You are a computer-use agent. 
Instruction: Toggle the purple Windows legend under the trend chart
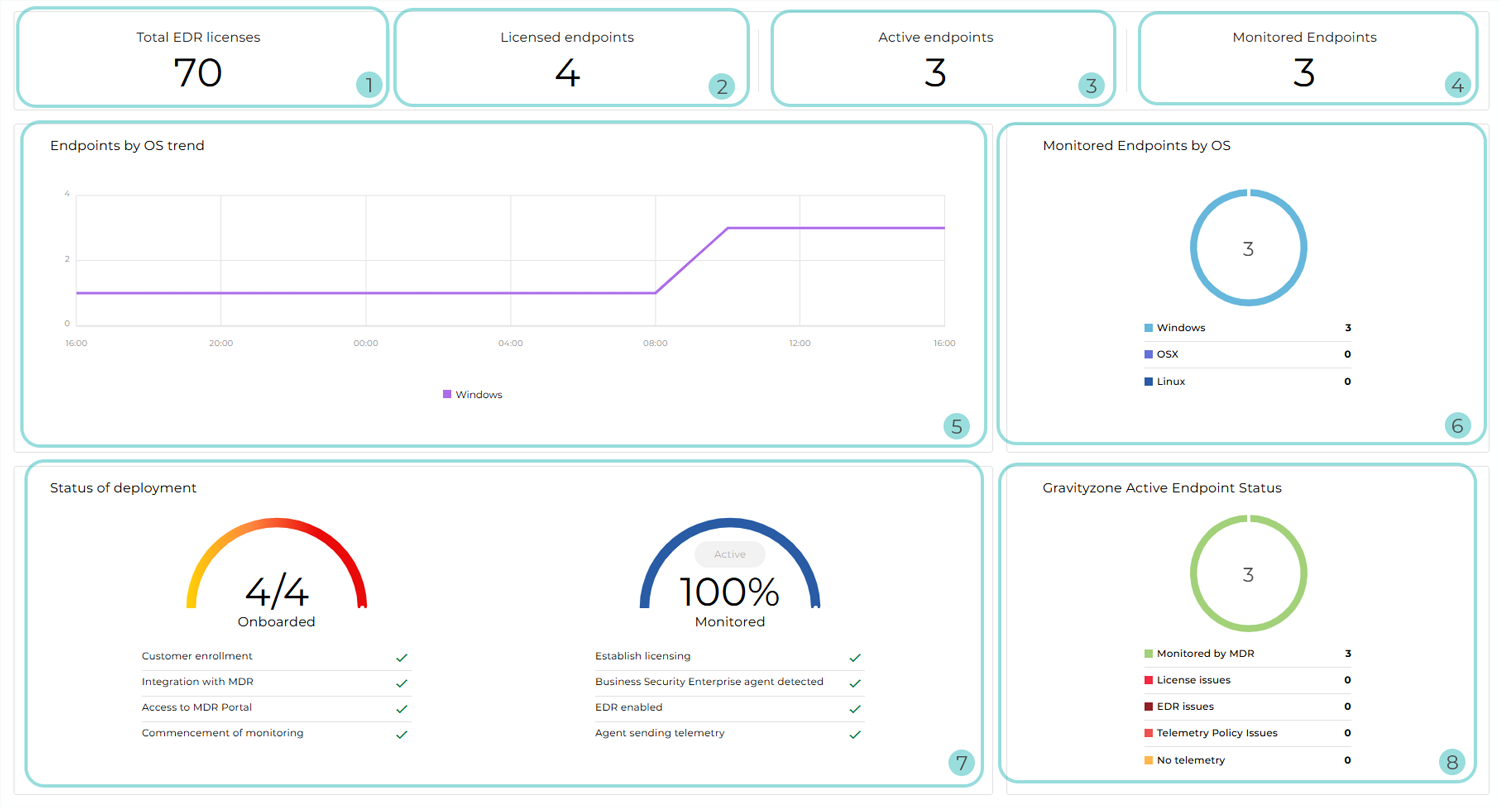click(472, 395)
